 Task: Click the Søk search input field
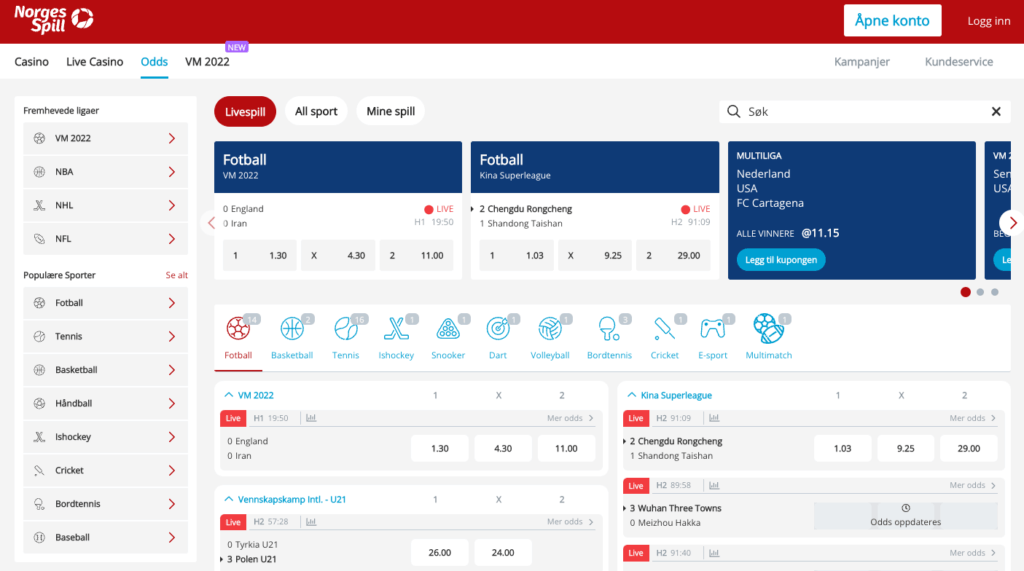point(865,112)
